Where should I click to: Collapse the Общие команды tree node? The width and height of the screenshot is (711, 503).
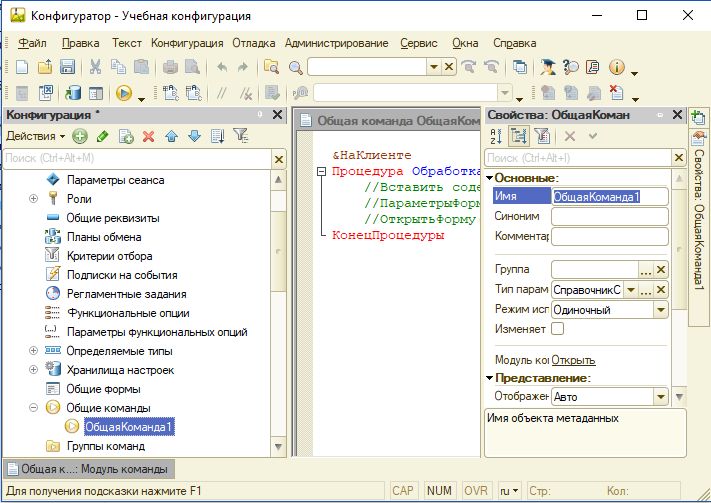(x=34, y=408)
